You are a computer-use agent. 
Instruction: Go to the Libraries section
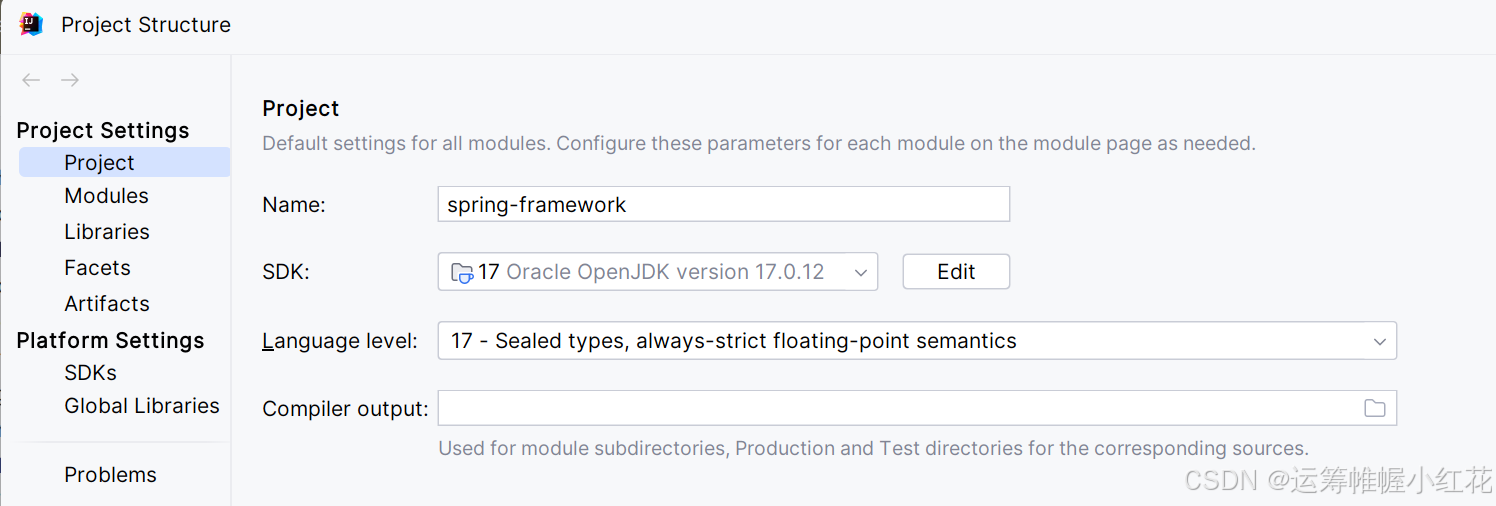(x=106, y=232)
